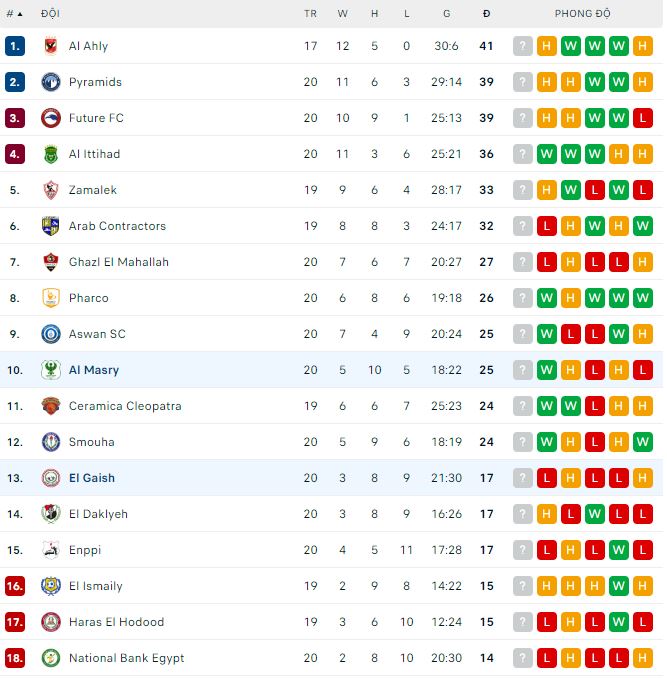Click Pharco's first green W form badge
Screen dimensions: 667x678
(x=547, y=298)
